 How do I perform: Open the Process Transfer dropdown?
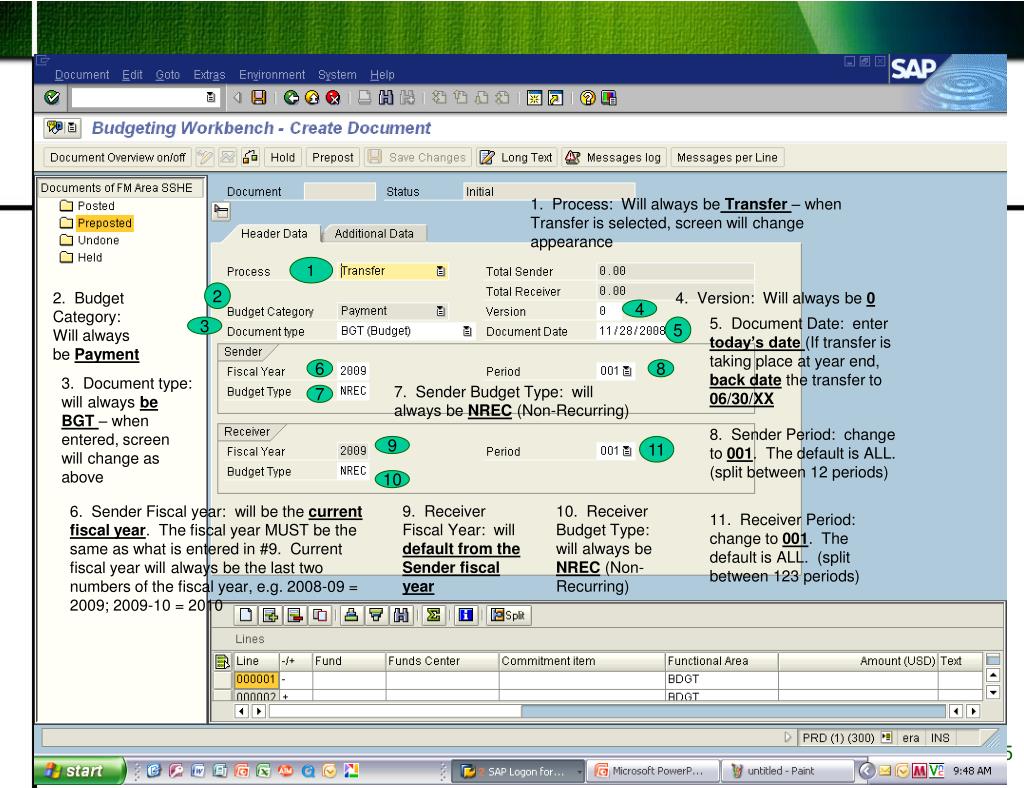441,271
